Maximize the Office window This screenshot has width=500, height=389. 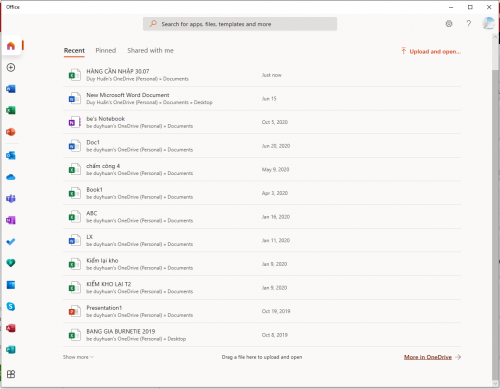pos(470,7)
